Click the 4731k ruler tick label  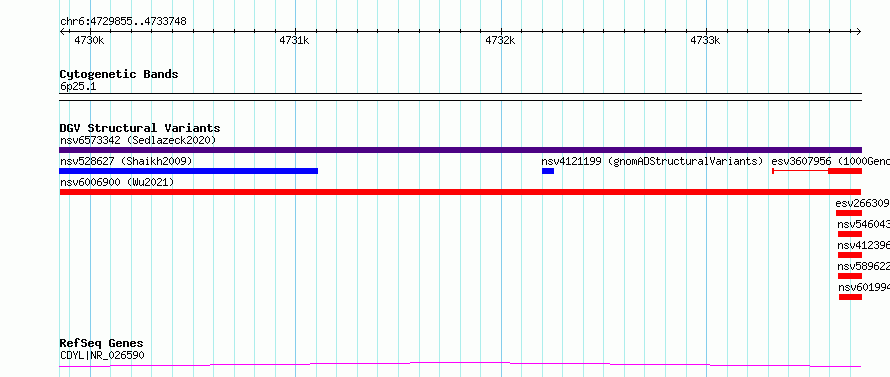click(x=294, y=40)
